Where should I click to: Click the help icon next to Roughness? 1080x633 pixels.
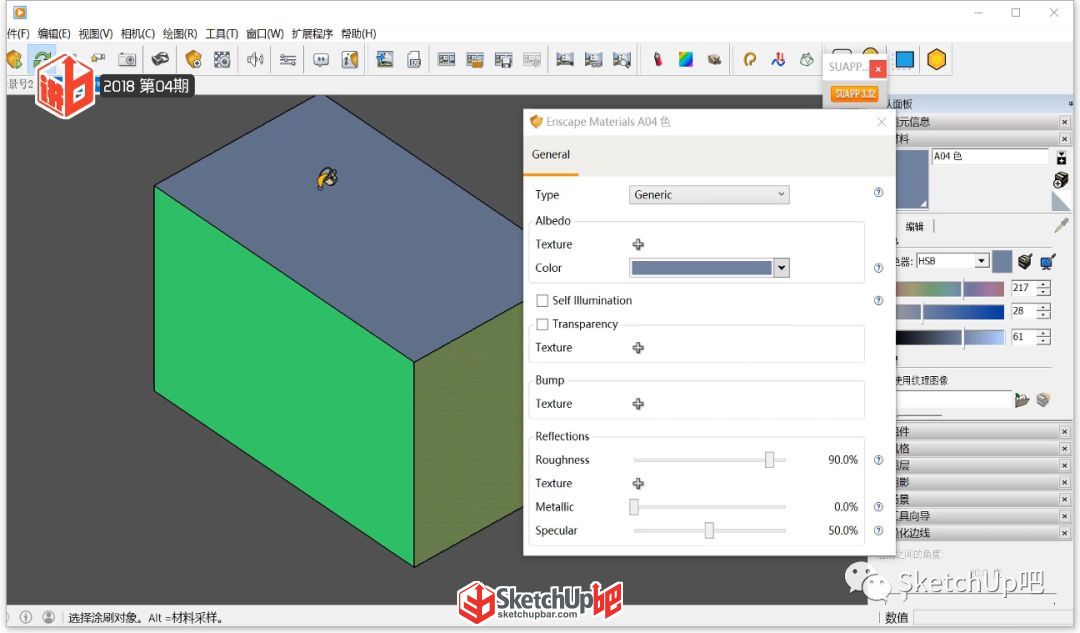pyautogui.click(x=878, y=460)
